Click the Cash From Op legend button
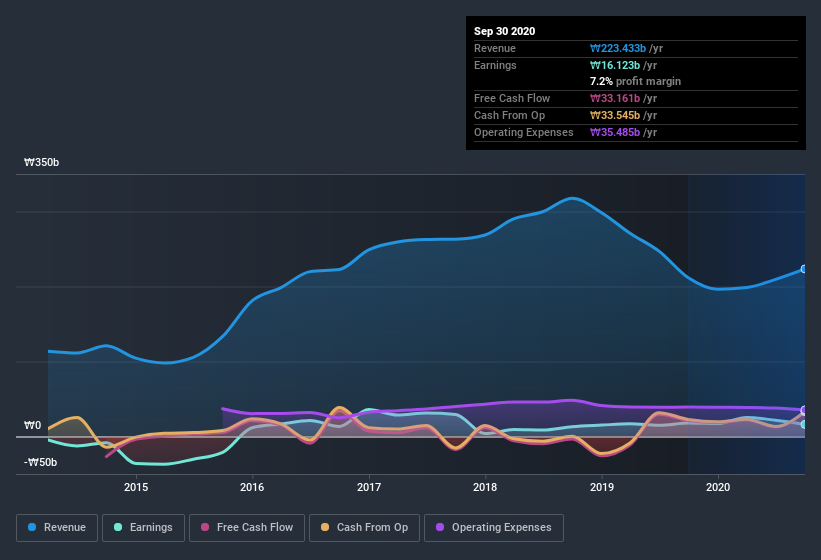This screenshot has width=821, height=560. (x=365, y=527)
